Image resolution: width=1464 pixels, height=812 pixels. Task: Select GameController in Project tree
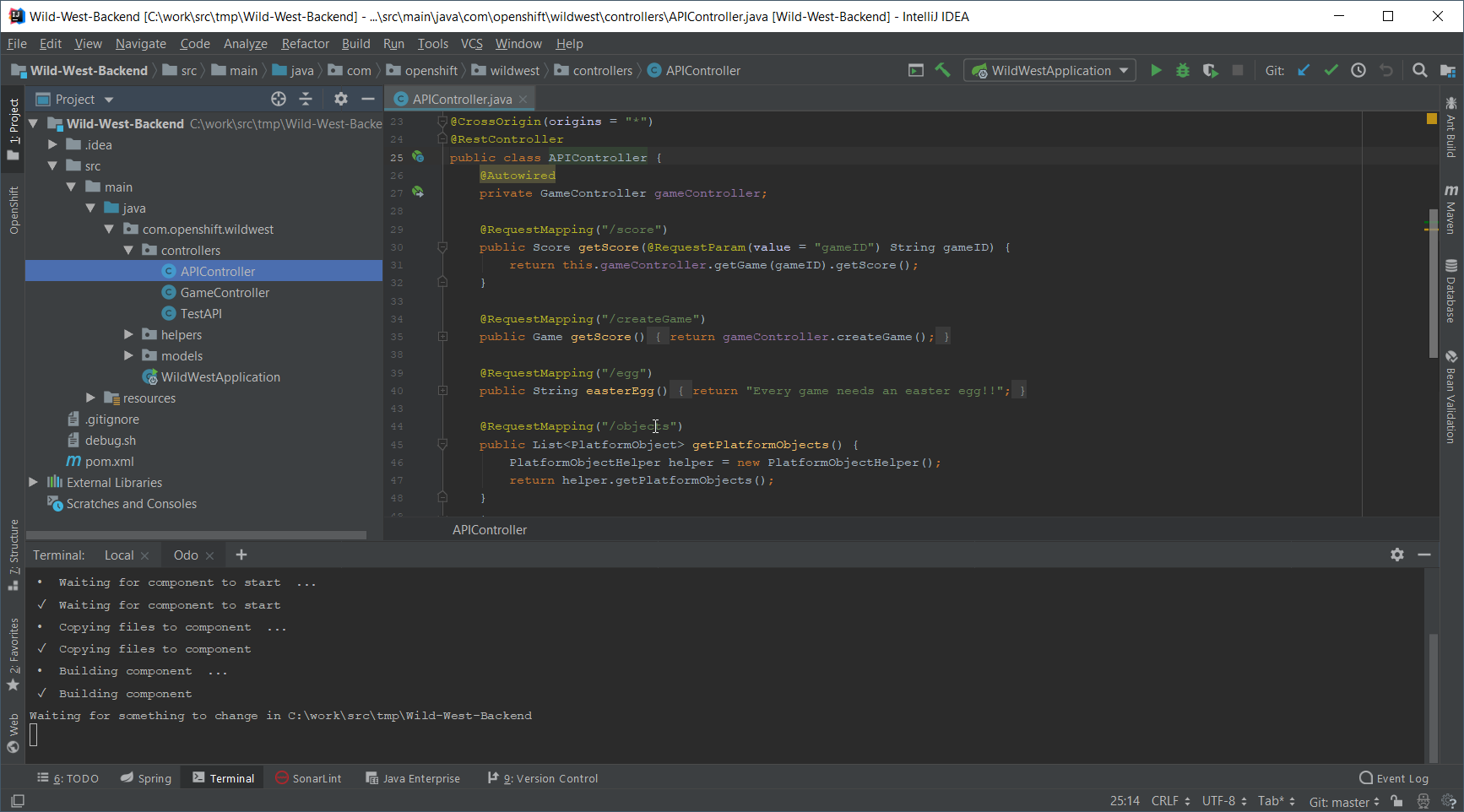coord(225,293)
